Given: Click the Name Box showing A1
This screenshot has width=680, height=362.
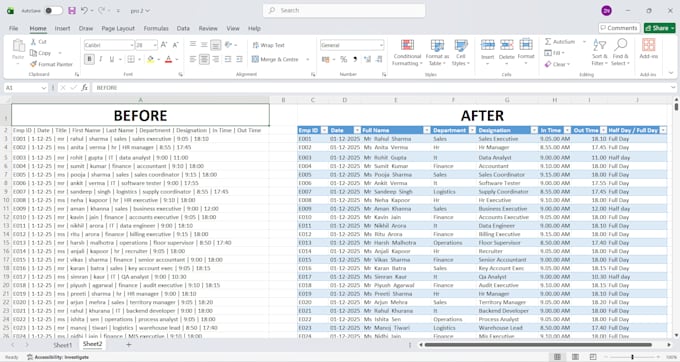Looking at the screenshot, I should [25, 88].
